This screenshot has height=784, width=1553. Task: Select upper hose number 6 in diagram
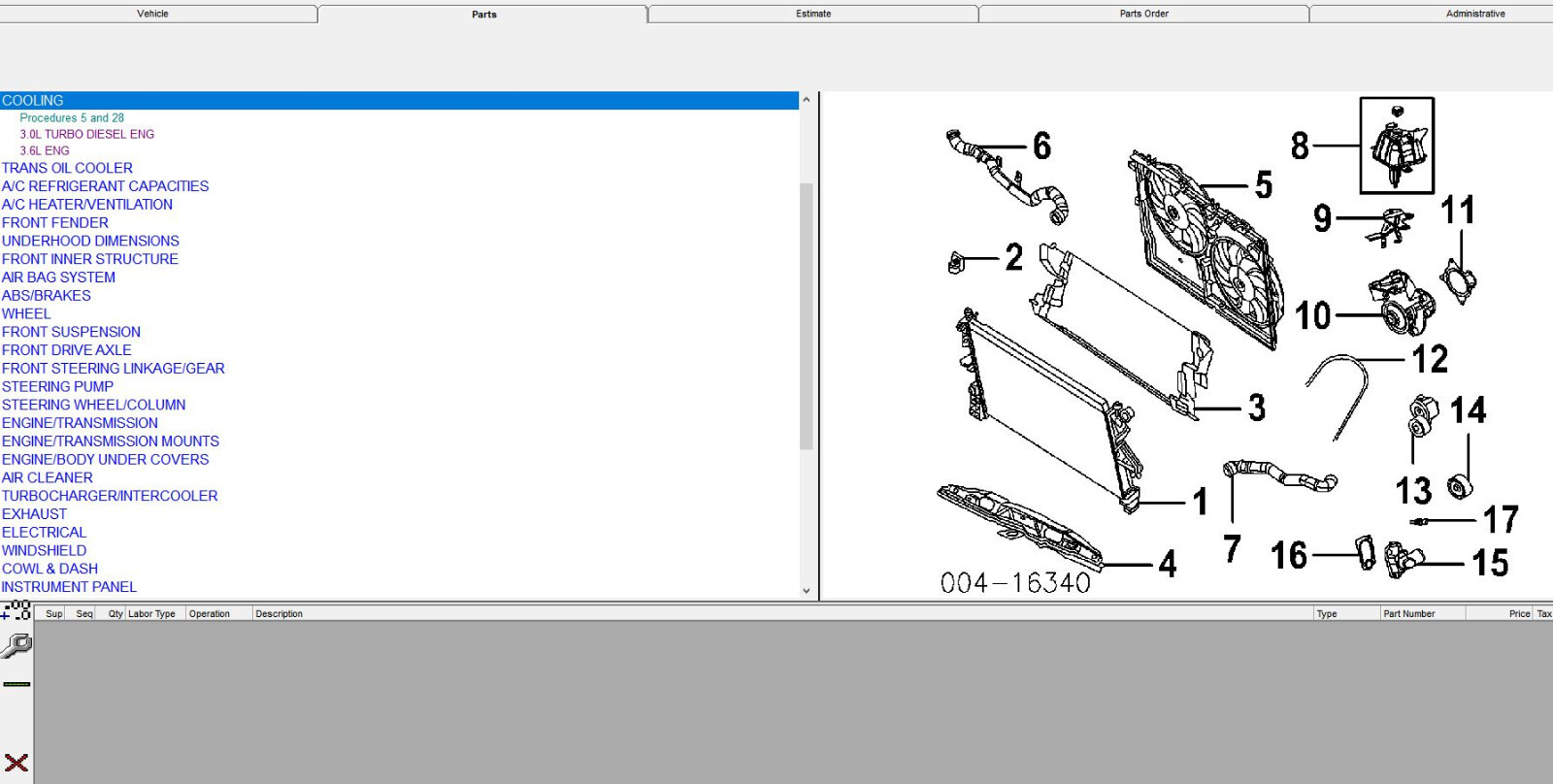[1041, 146]
